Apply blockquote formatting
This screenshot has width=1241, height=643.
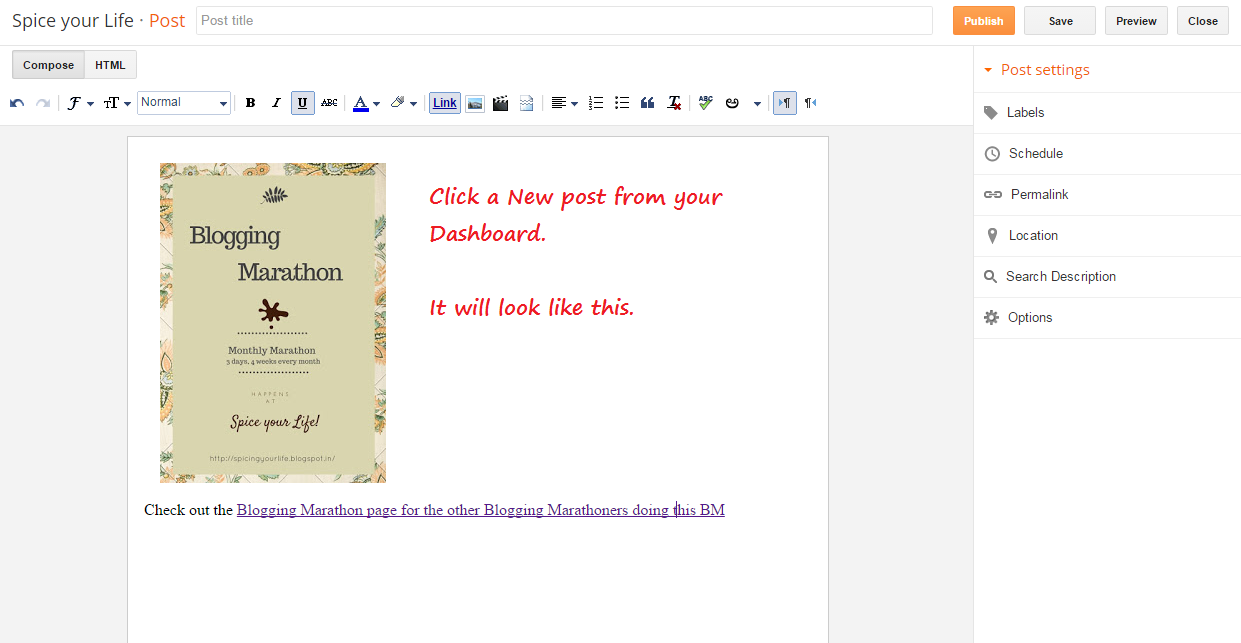647,103
